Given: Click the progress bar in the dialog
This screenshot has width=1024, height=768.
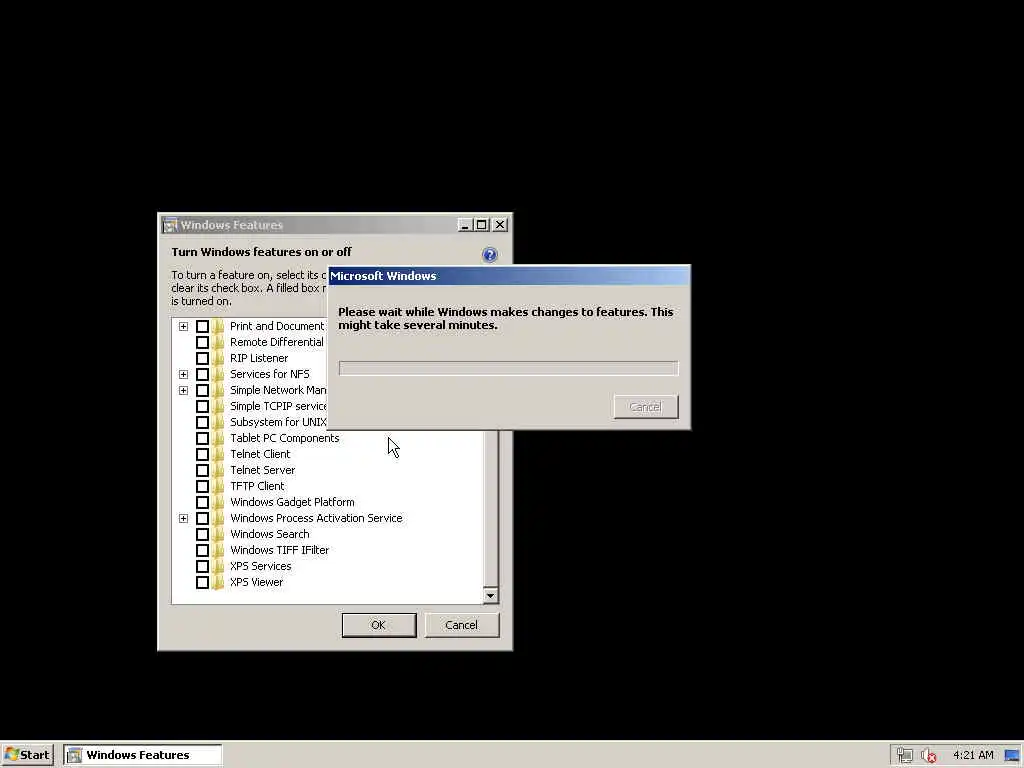Looking at the screenshot, I should click(x=509, y=368).
